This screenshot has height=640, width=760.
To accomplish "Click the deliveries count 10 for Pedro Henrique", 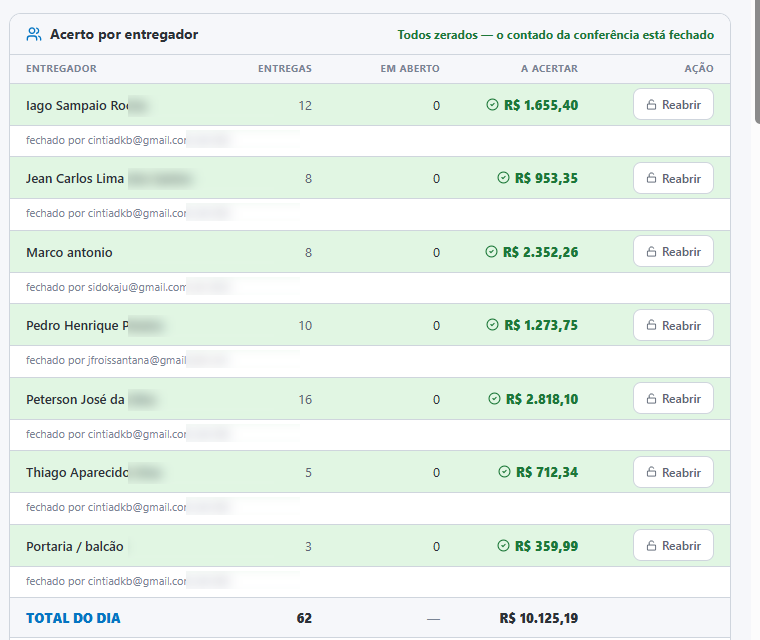I will click(305, 325).
